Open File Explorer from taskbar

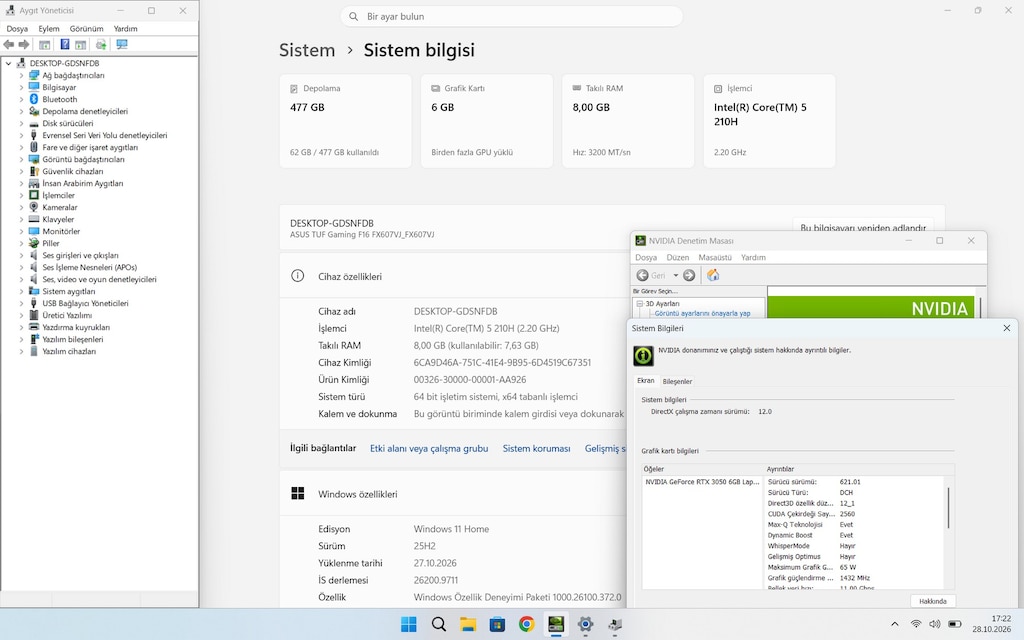(468, 624)
